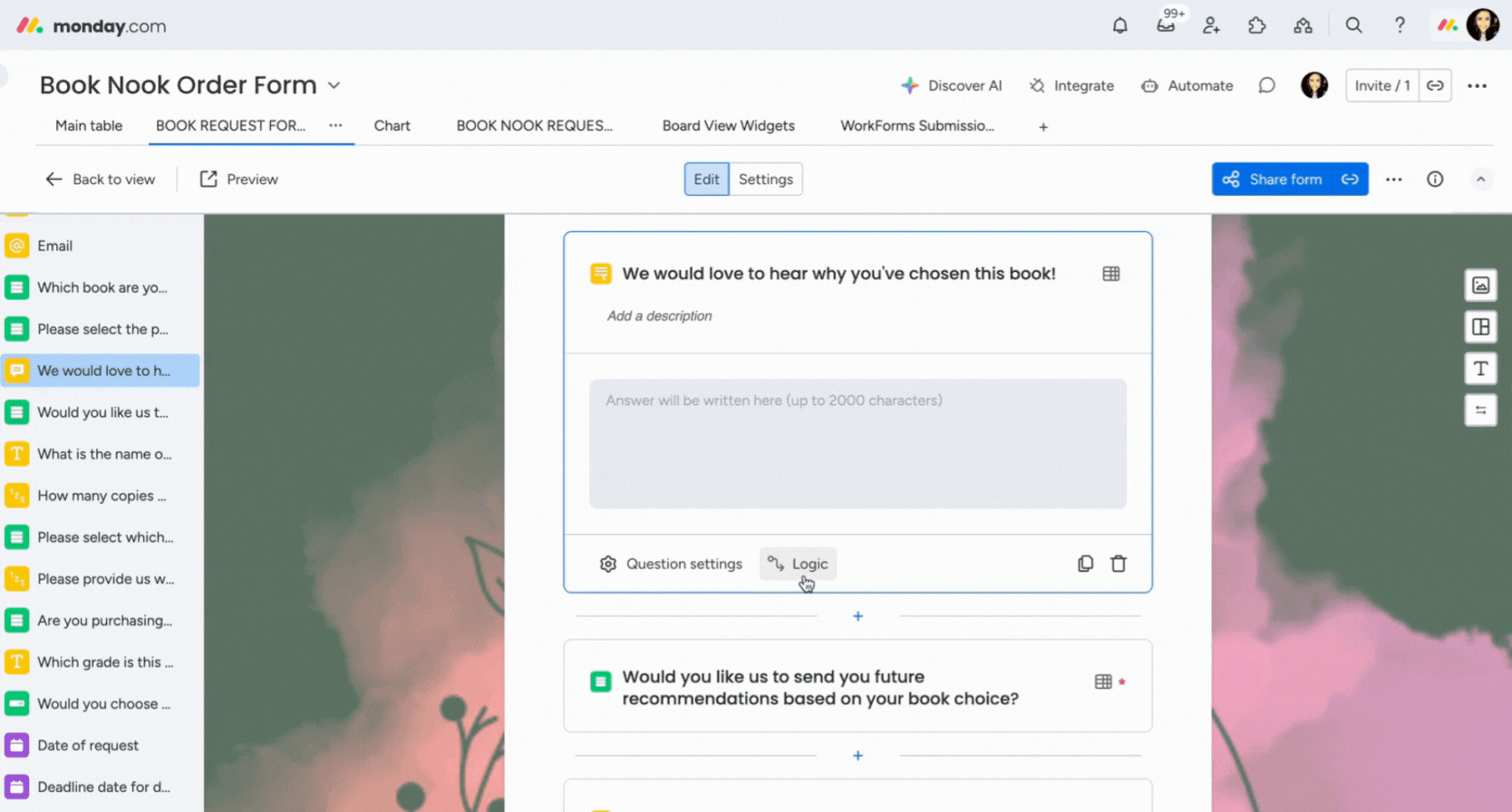Click the Invite / 1 button
The height and width of the screenshot is (812, 1512).
click(x=1382, y=85)
